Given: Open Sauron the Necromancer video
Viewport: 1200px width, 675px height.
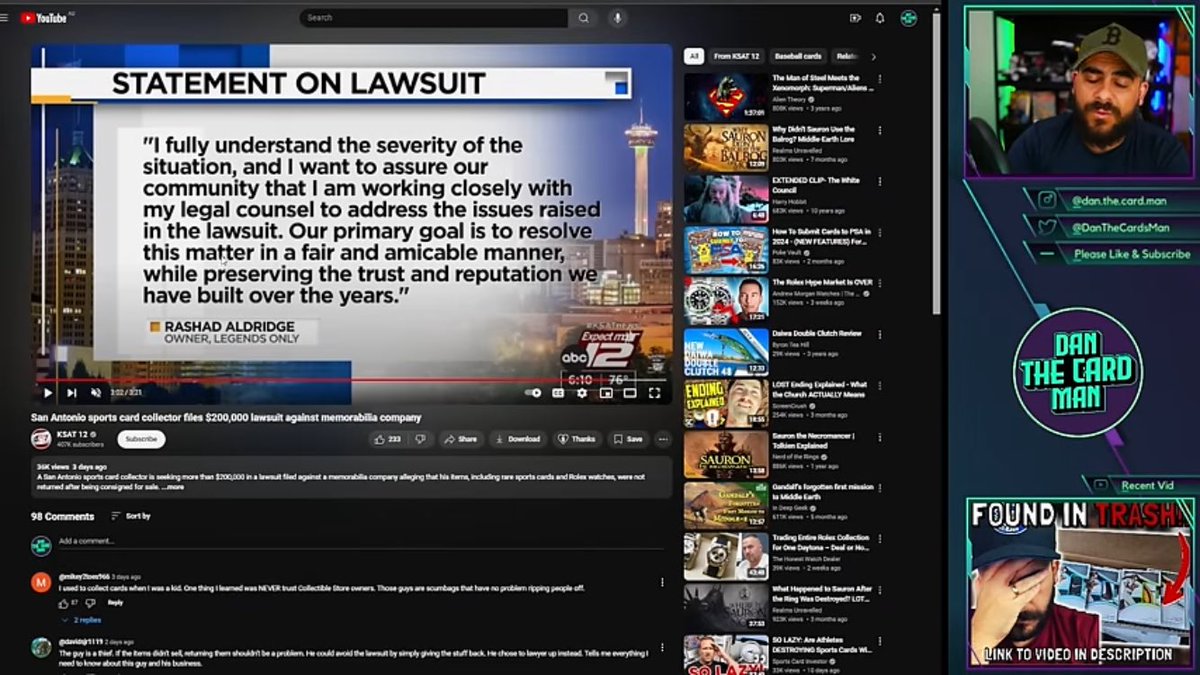Looking at the screenshot, I should tap(726, 454).
